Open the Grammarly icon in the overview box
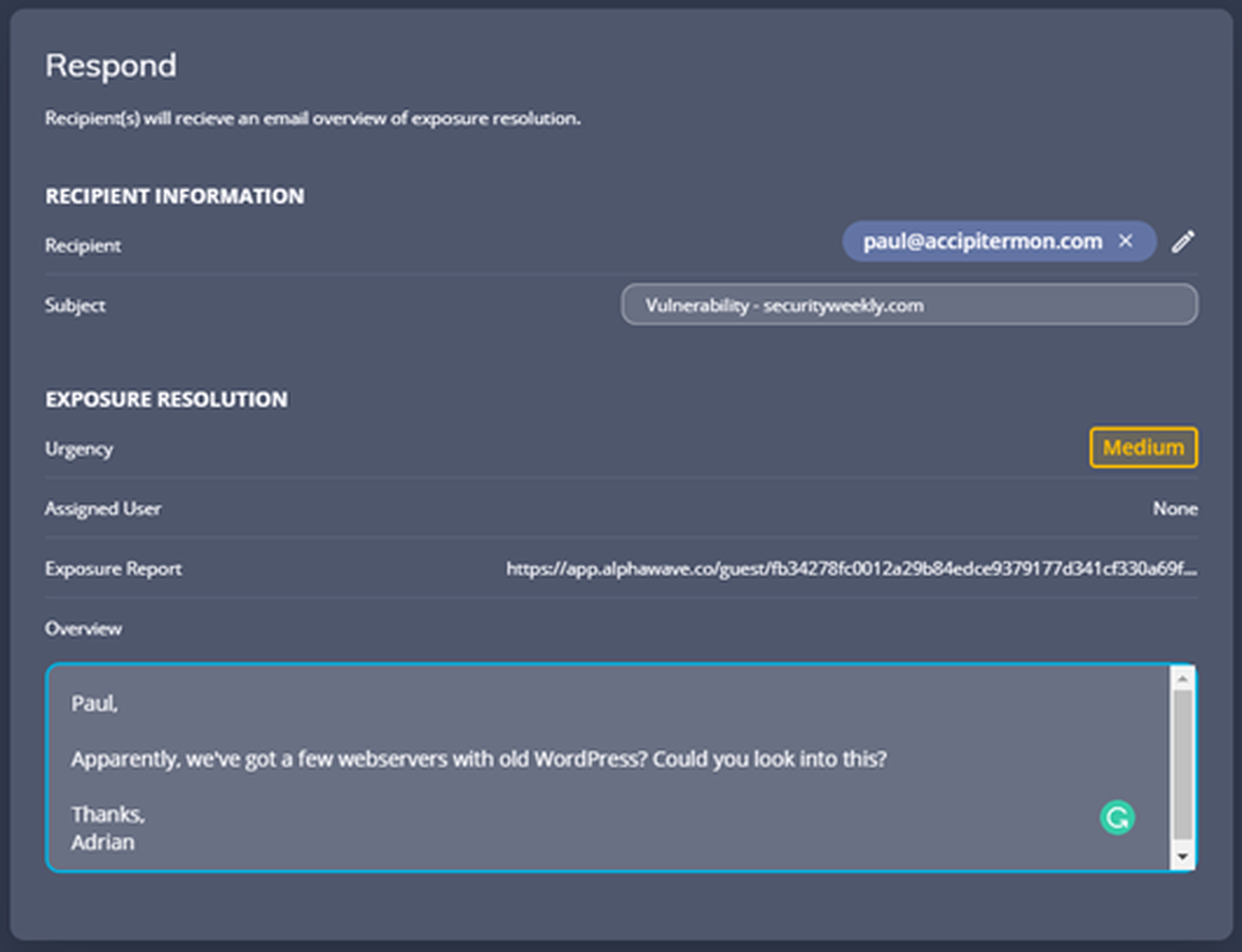 coord(1117,817)
